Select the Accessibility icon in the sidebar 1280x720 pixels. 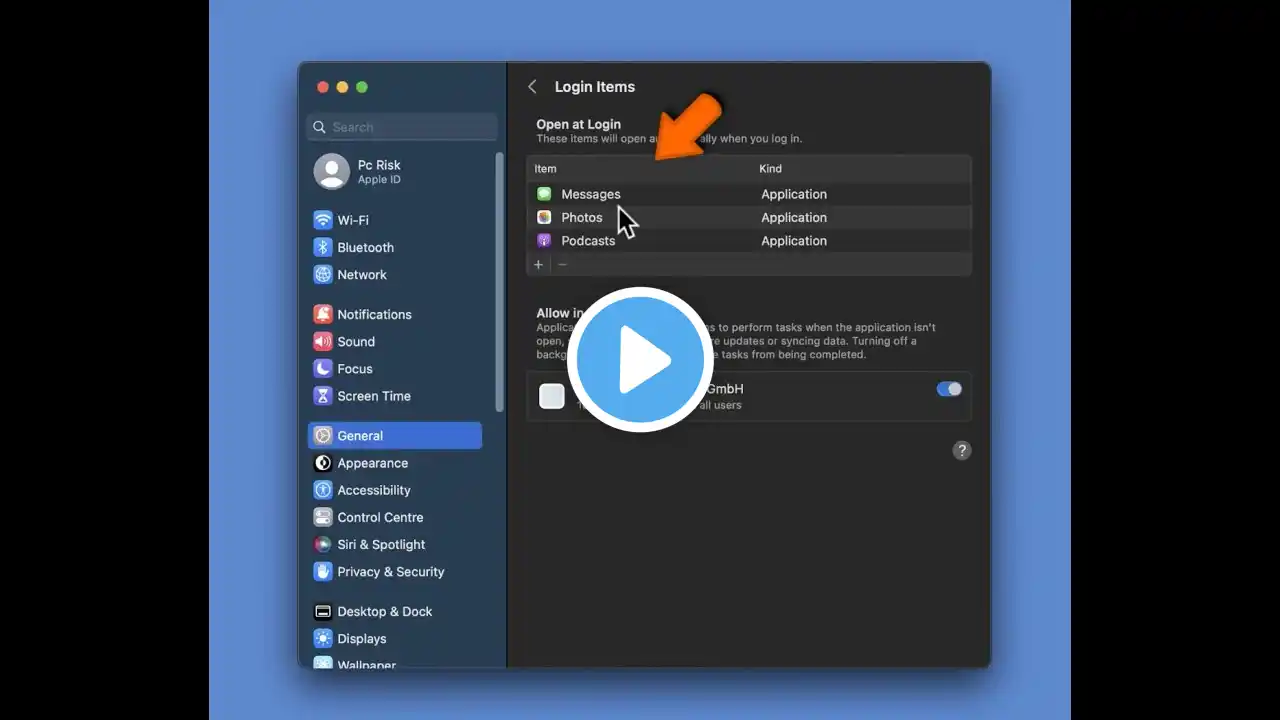click(x=323, y=490)
